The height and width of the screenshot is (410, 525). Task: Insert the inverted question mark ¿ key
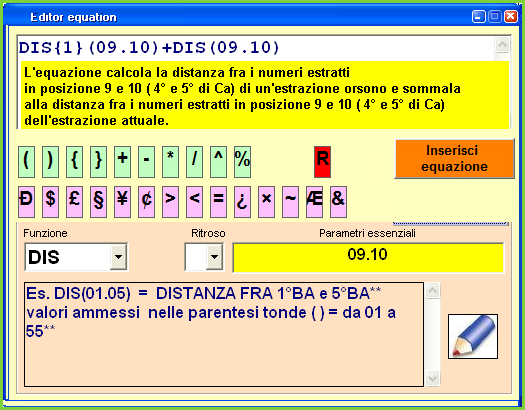pos(242,202)
